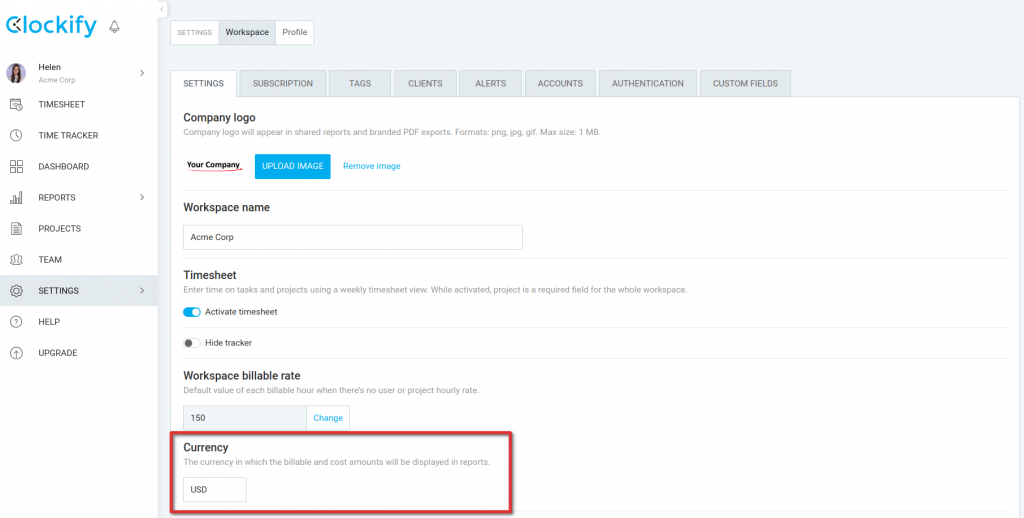Select the SETTINGS tab
The image size is (1024, 518).
[x=203, y=84]
